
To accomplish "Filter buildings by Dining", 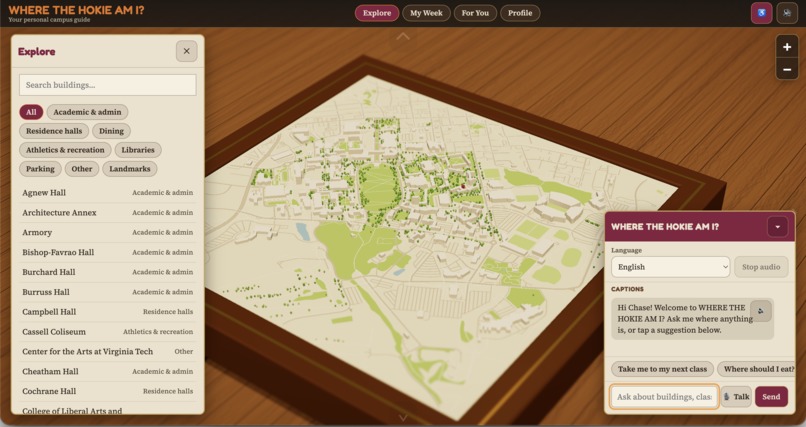I will (112, 131).
